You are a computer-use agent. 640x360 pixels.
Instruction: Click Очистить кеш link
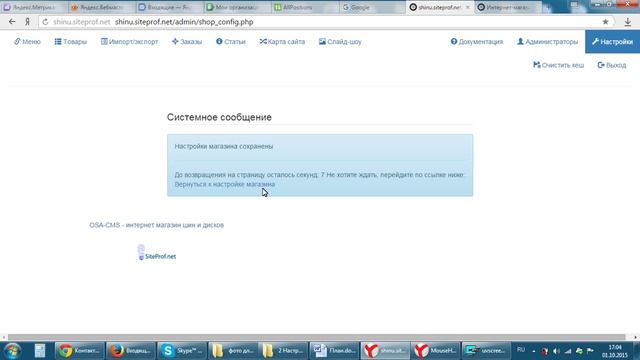point(558,65)
